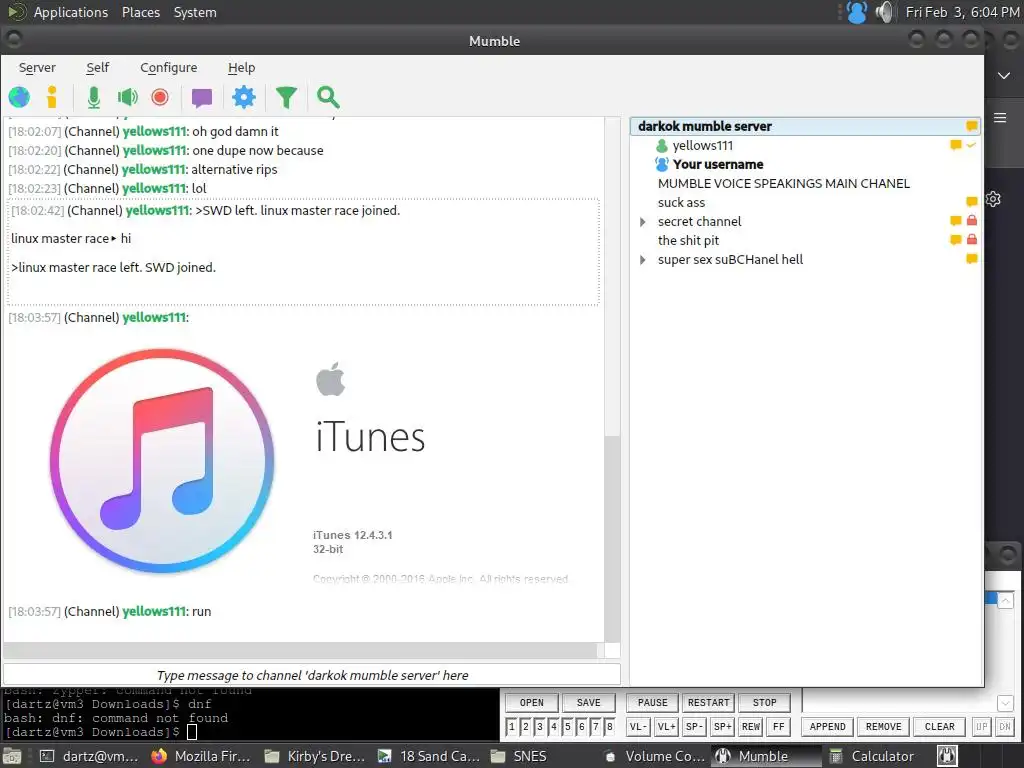The height and width of the screenshot is (768, 1024).
Task: Toggle deafen speaker icon in Mumble toolbar
Action: (x=127, y=97)
